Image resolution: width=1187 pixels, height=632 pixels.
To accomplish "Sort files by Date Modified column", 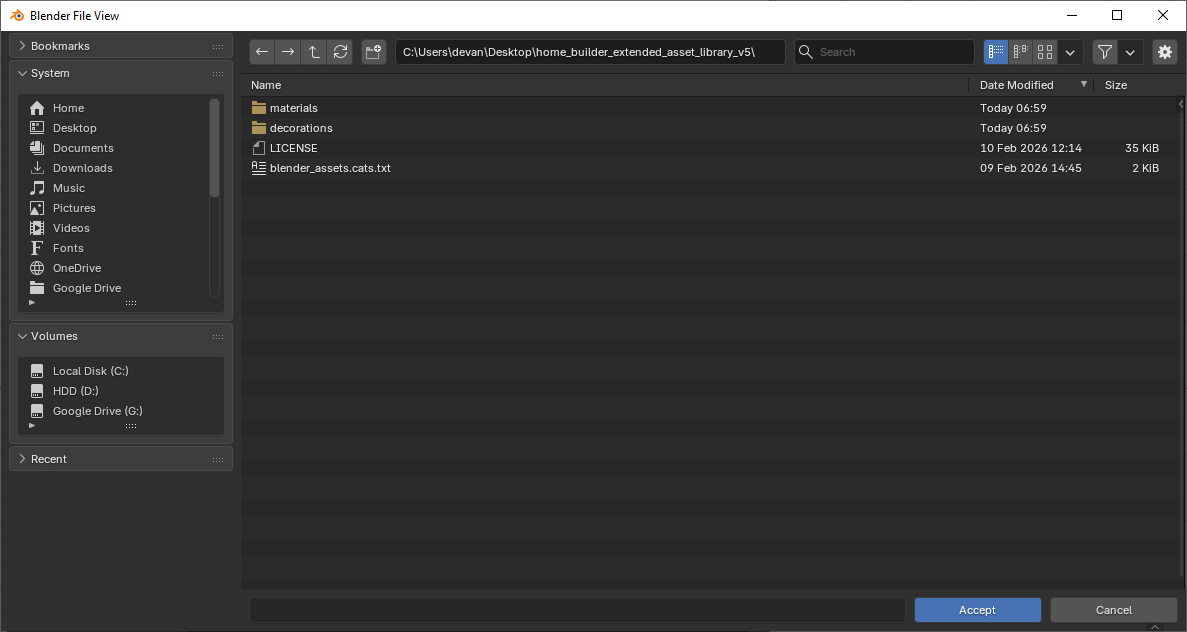I will pos(1016,85).
